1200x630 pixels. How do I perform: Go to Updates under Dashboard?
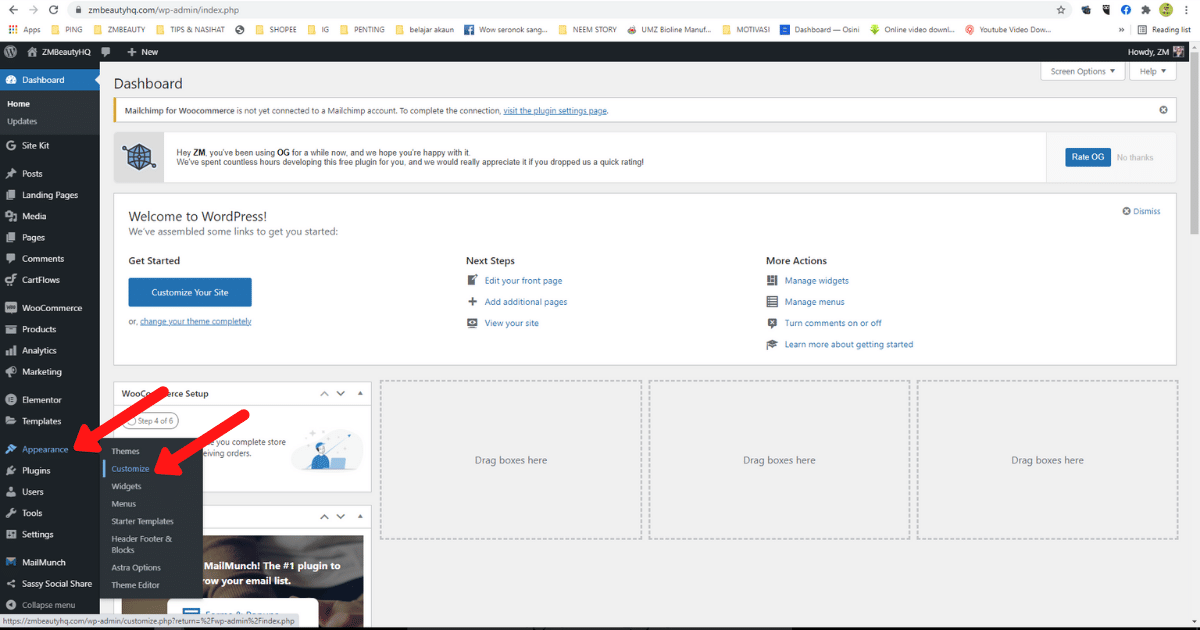[x=22, y=121]
